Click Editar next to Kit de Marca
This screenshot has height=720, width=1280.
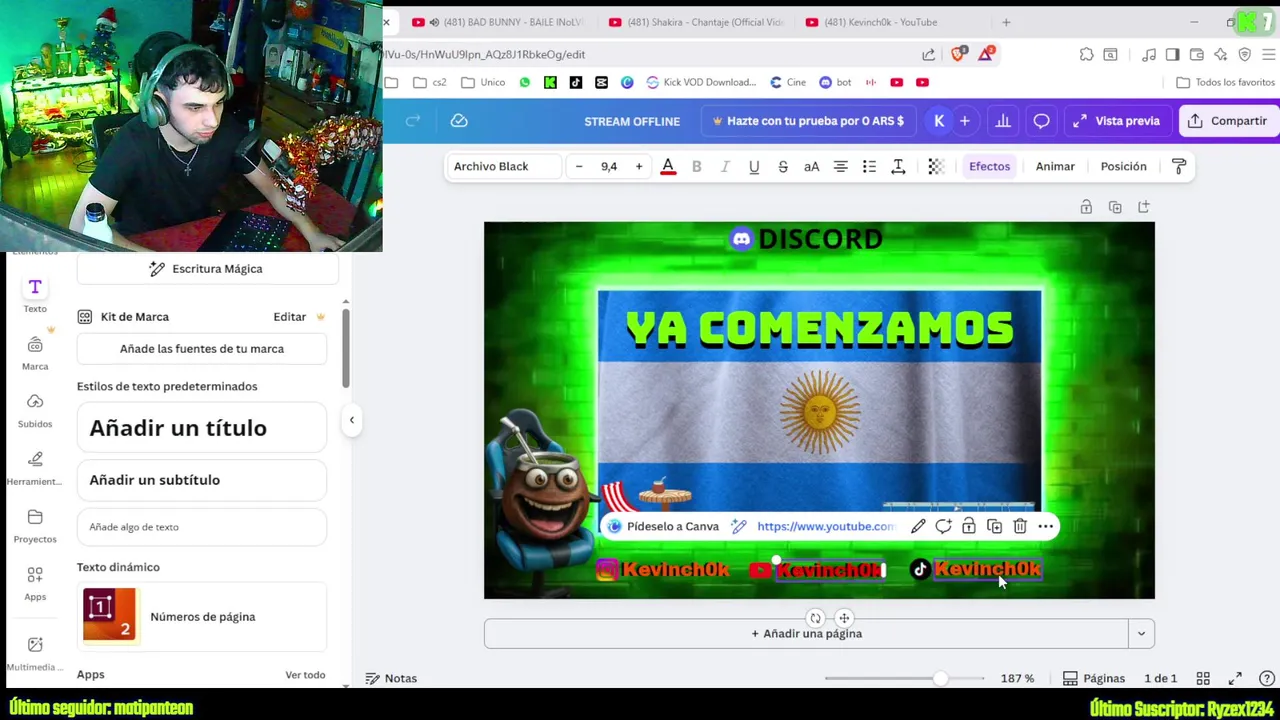click(x=290, y=317)
